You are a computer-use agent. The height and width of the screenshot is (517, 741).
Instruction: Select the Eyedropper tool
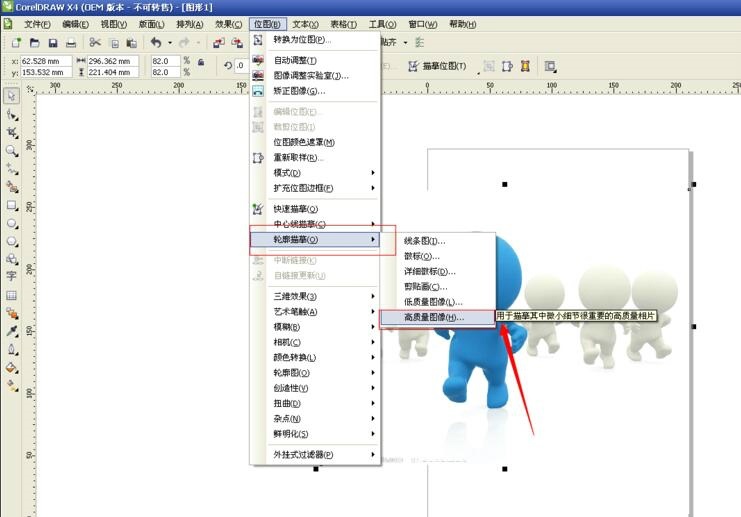click(x=11, y=331)
